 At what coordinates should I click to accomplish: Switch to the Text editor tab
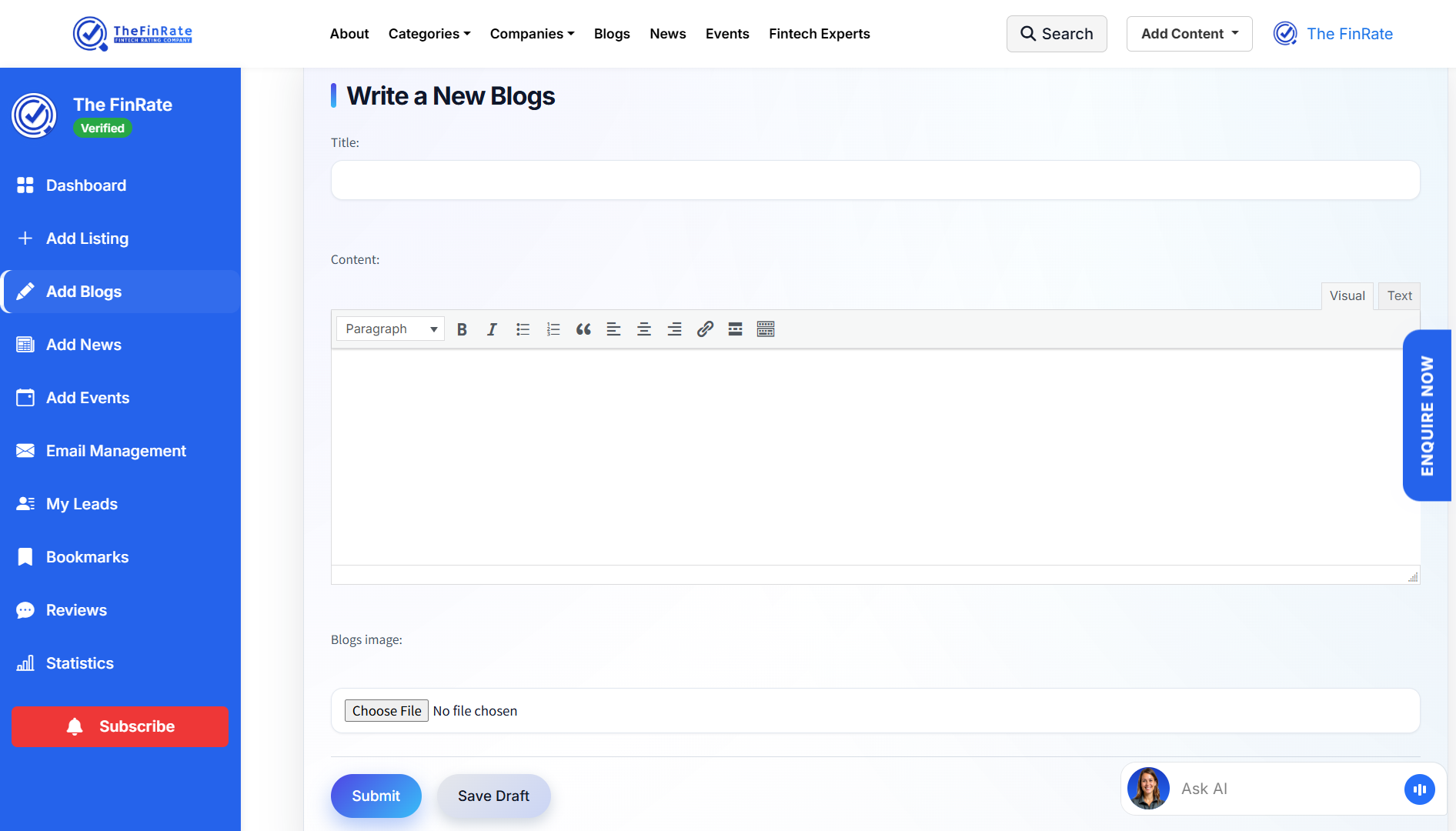click(1399, 296)
